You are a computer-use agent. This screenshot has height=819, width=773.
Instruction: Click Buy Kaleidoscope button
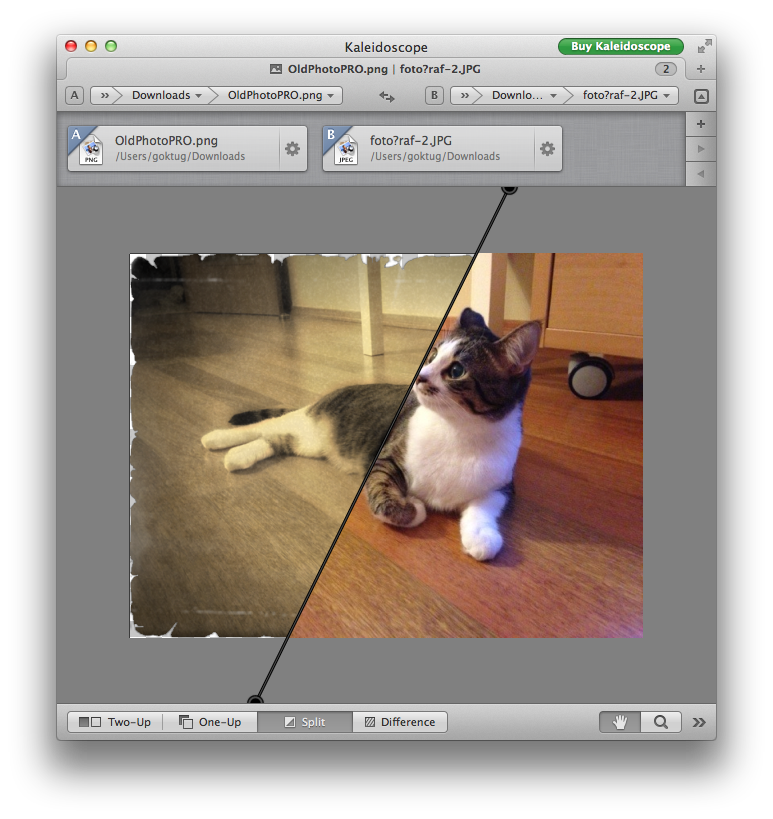click(620, 46)
